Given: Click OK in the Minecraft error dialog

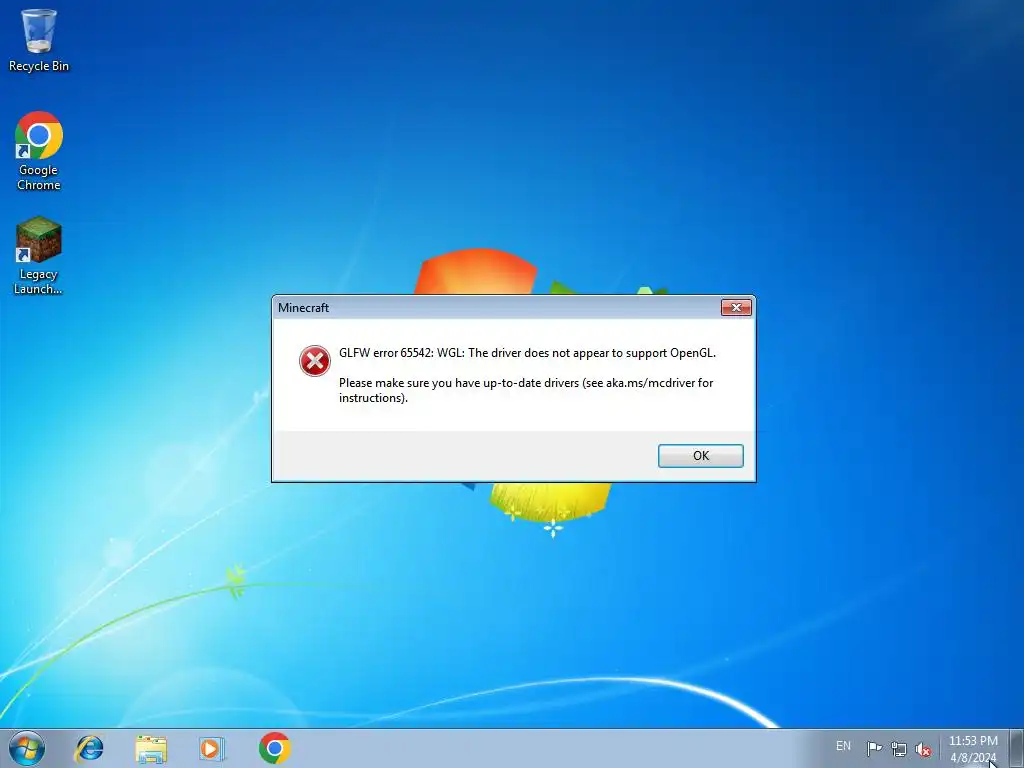Looking at the screenshot, I should point(700,456).
